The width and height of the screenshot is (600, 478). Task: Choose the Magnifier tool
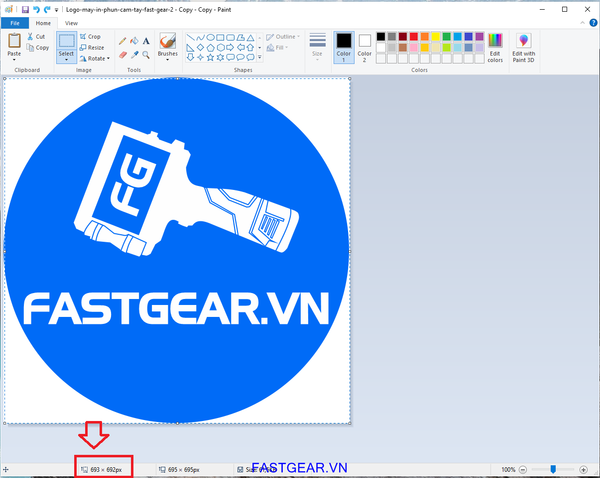(146, 55)
